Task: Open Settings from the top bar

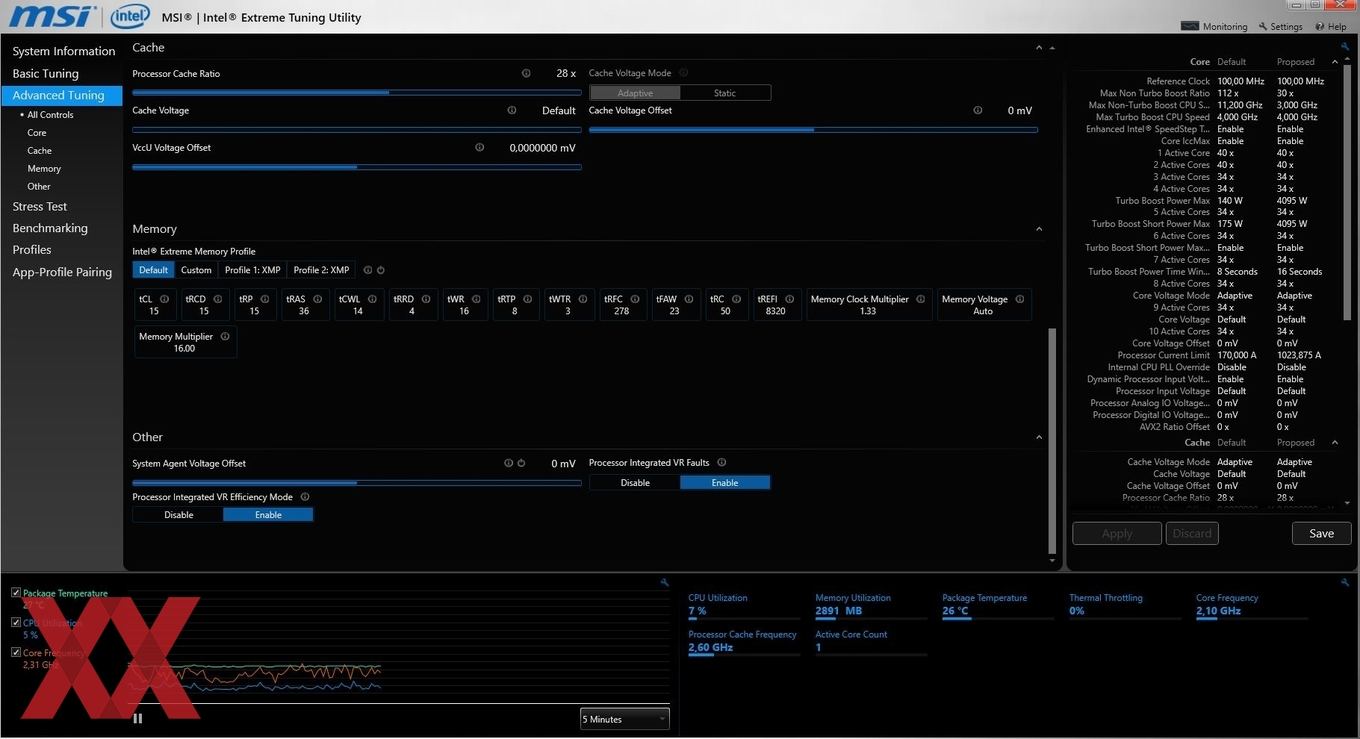Action: coord(1281,27)
